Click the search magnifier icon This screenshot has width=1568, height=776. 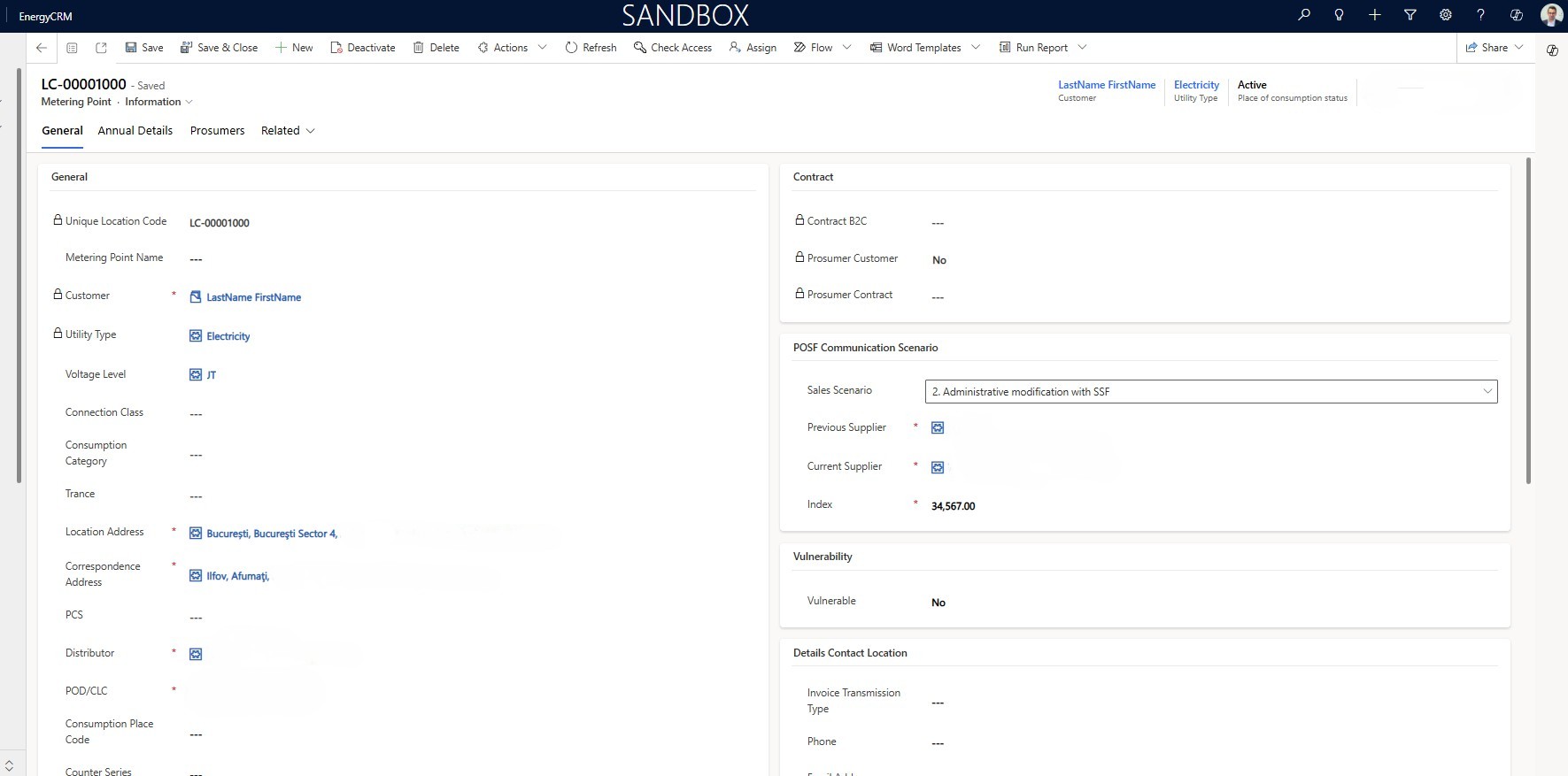click(1303, 15)
